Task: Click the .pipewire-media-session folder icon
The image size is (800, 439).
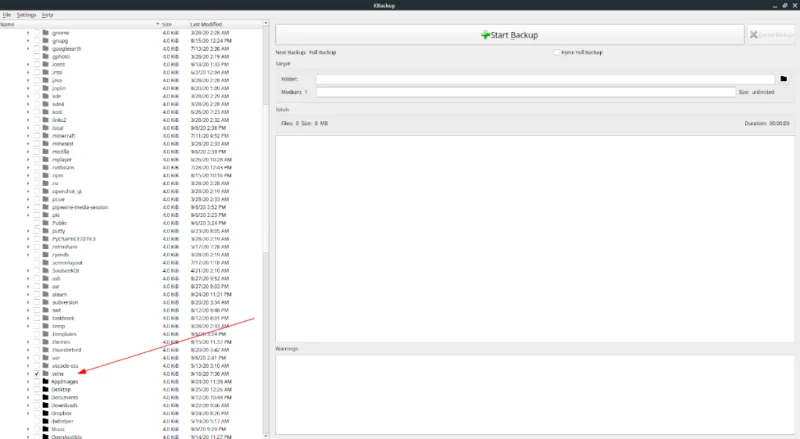Action: (45, 207)
